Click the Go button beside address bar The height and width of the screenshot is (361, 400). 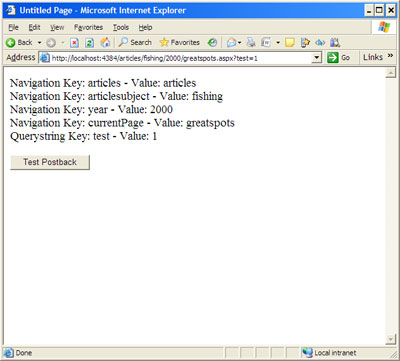point(338,58)
